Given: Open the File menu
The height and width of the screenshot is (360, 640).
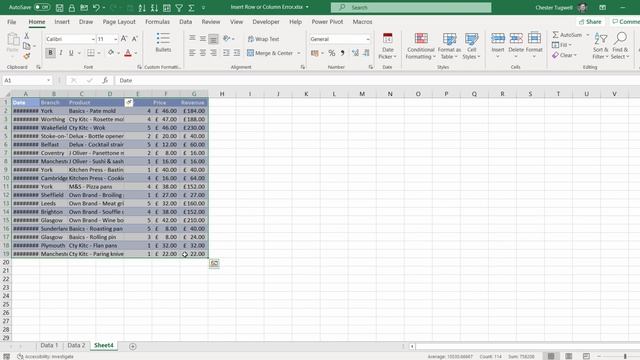Looking at the screenshot, I should click(x=11, y=22).
